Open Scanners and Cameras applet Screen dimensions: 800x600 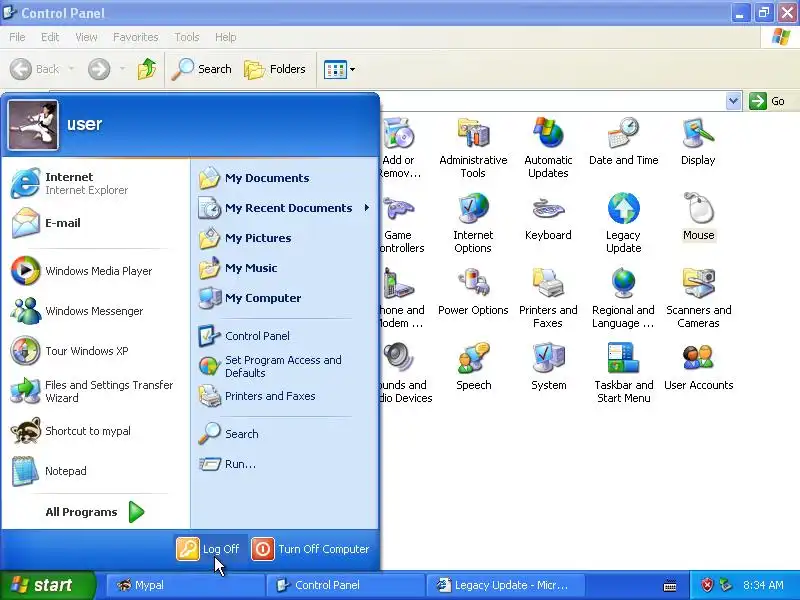(x=698, y=298)
